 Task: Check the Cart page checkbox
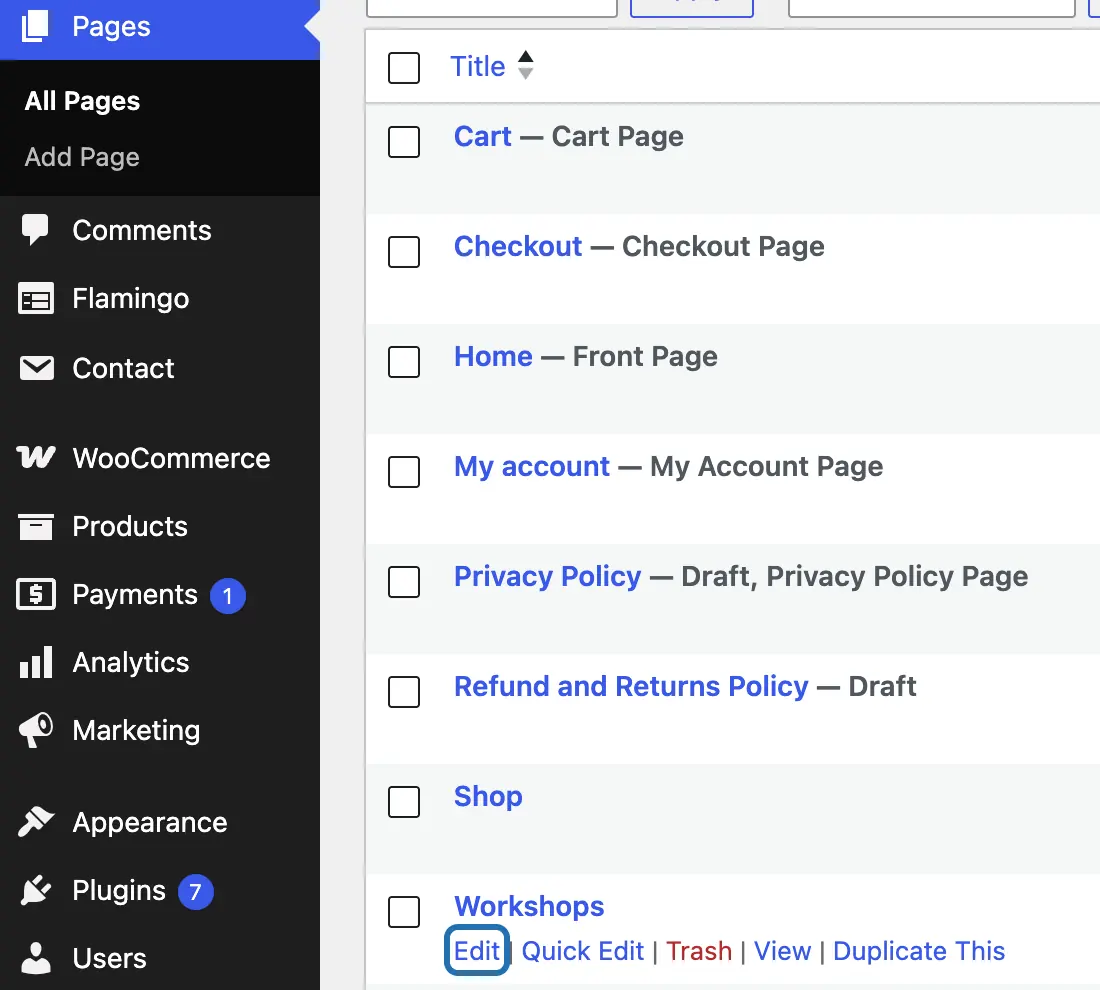coord(404,142)
